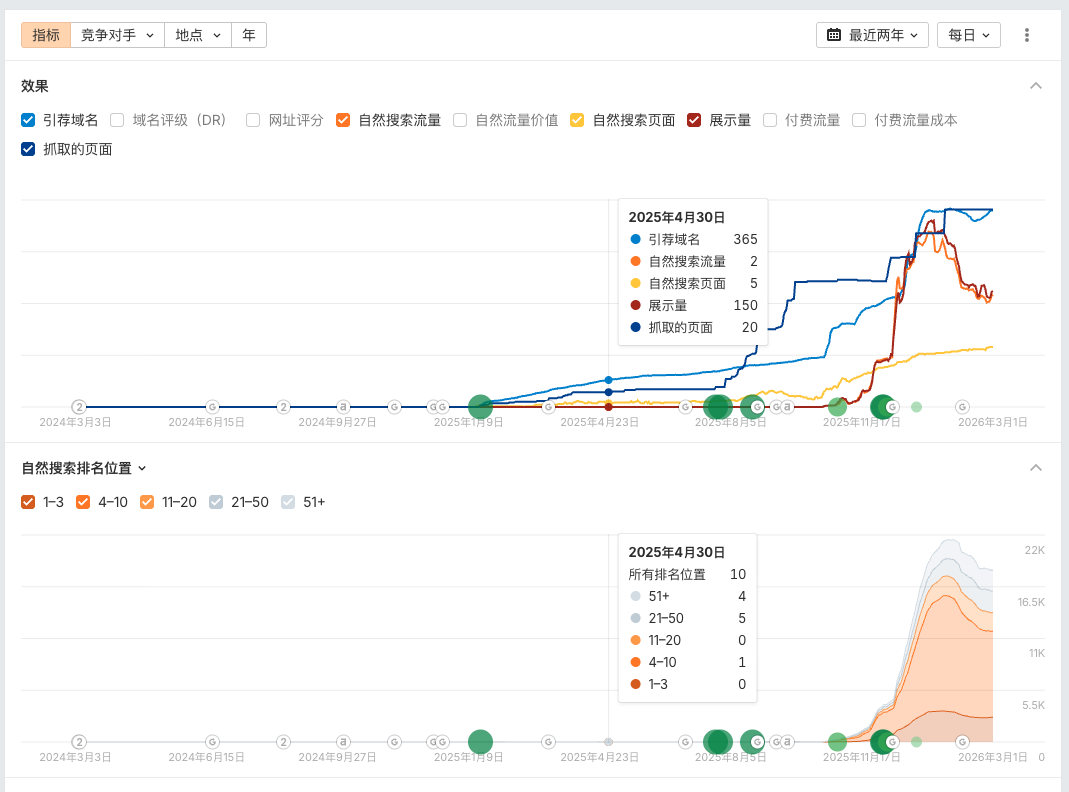This screenshot has width=1069, height=792.
Task: Enable the 网址评分 checkbox
Action: (253, 120)
